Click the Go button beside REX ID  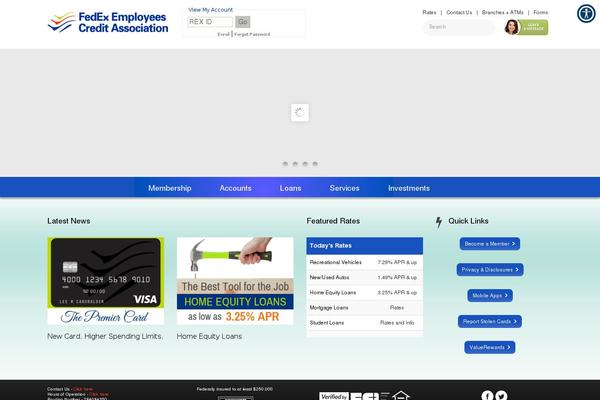[x=243, y=22]
